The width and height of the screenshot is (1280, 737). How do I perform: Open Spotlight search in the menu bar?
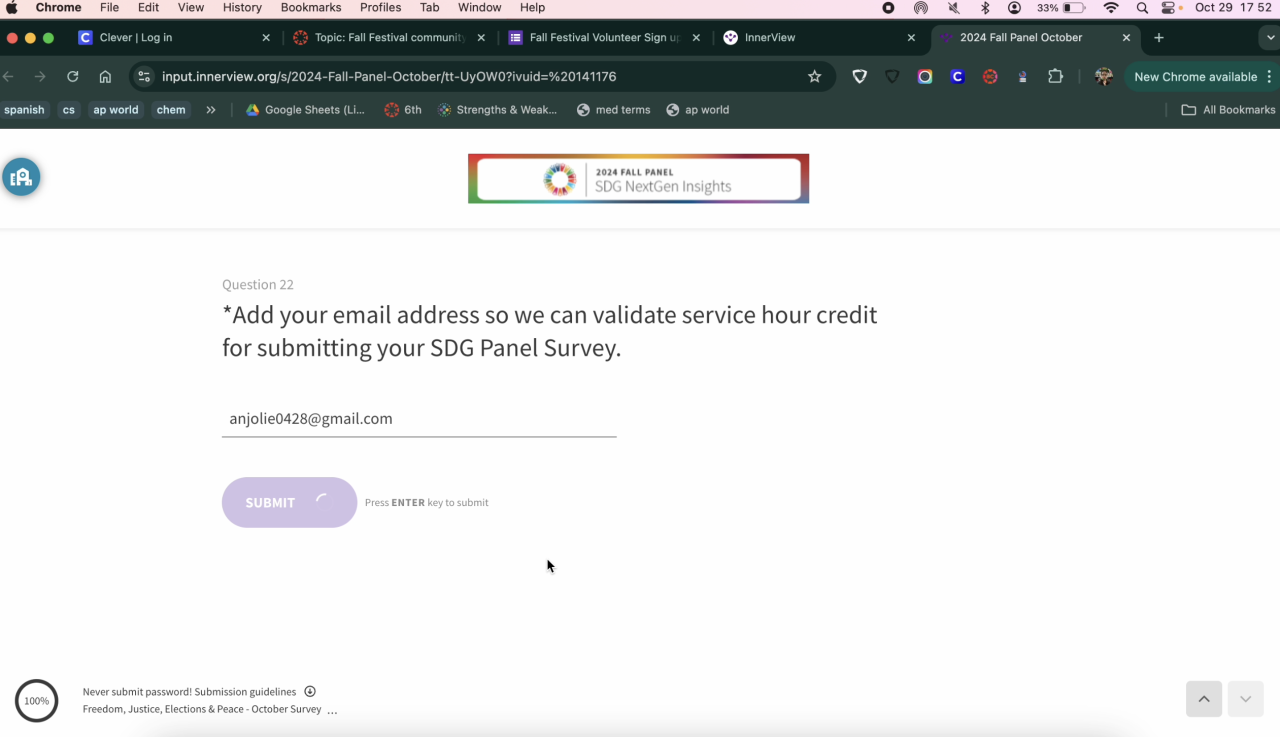[x=1142, y=7]
